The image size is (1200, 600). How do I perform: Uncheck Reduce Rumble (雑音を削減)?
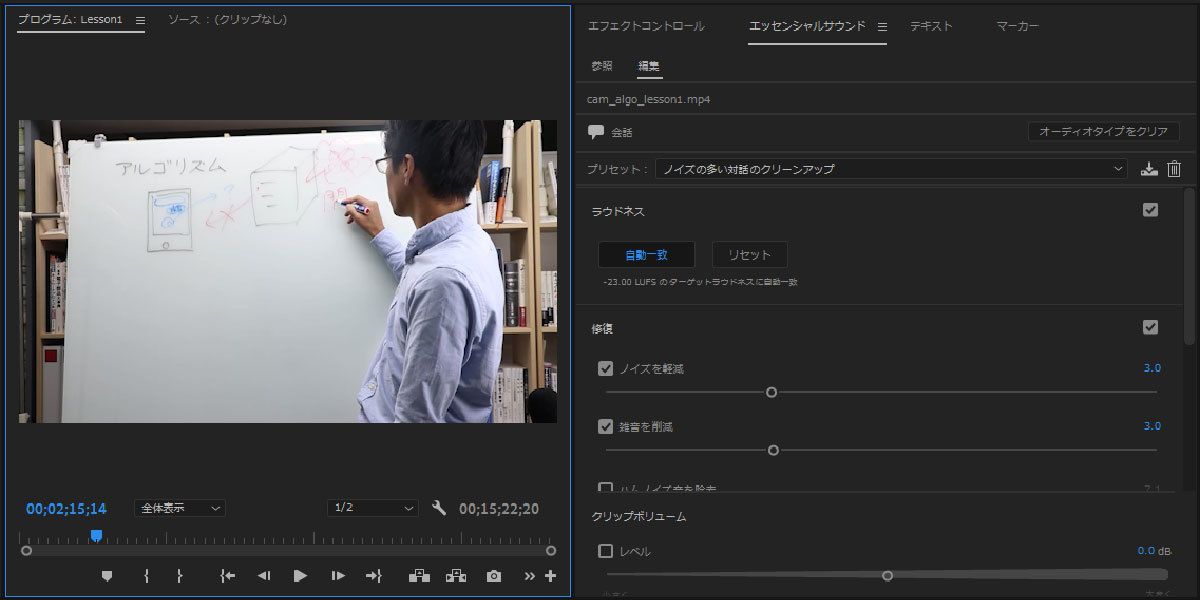605,426
